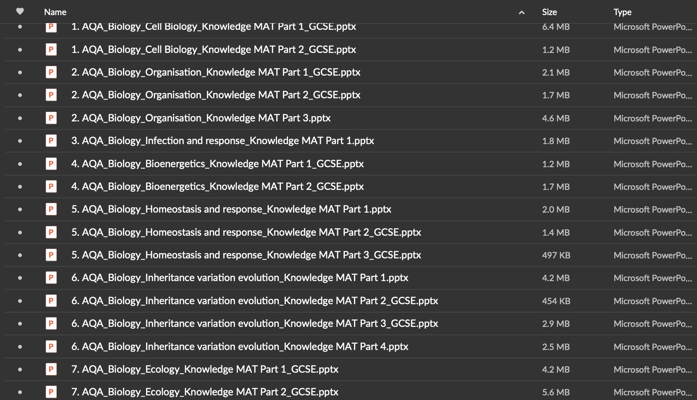Select file 7. AQA_Biology_Ecology Part 2_GCSE.pptx

coord(204,392)
